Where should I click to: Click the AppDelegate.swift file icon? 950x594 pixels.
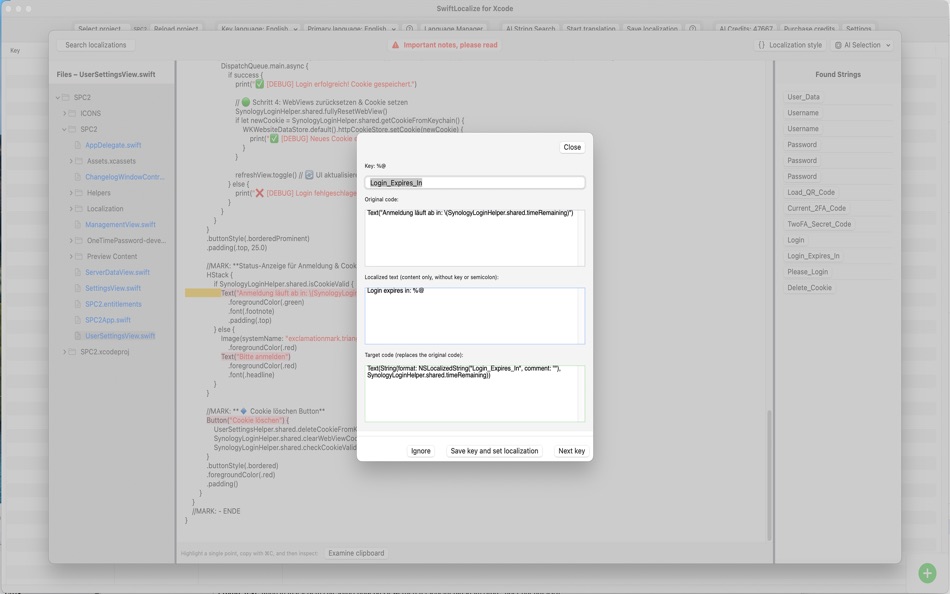pos(78,145)
